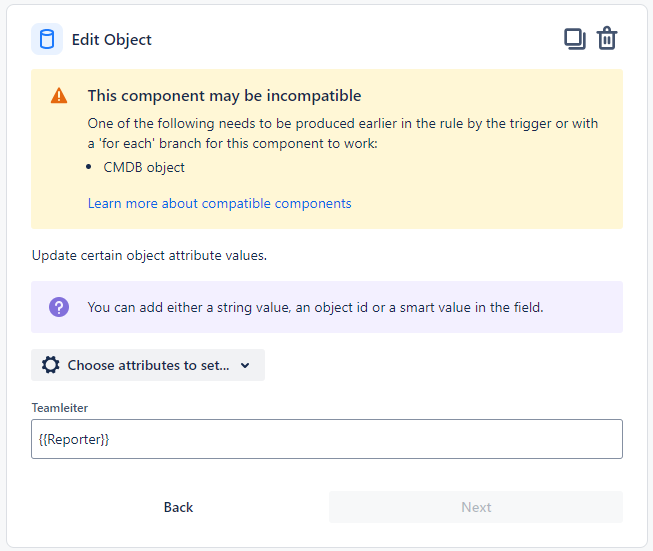Click the orange warning triangle icon
The height and width of the screenshot is (551, 653).
pos(59,96)
